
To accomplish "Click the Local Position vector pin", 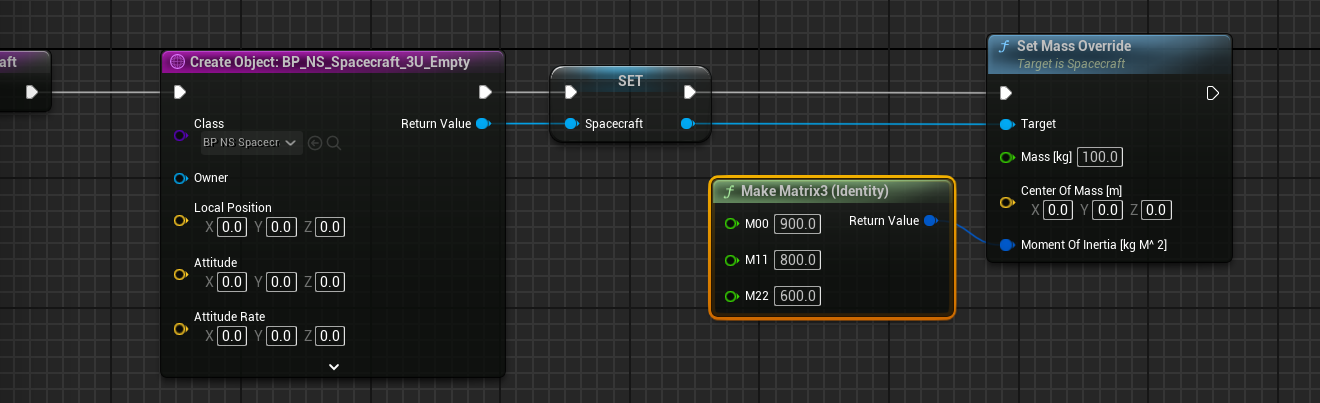I will tap(180, 220).
